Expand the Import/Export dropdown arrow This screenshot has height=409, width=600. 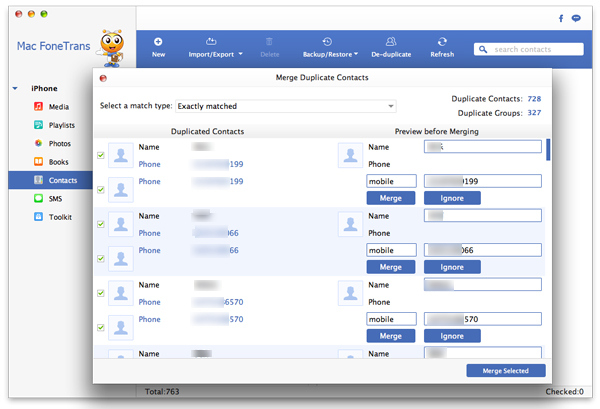pos(240,54)
